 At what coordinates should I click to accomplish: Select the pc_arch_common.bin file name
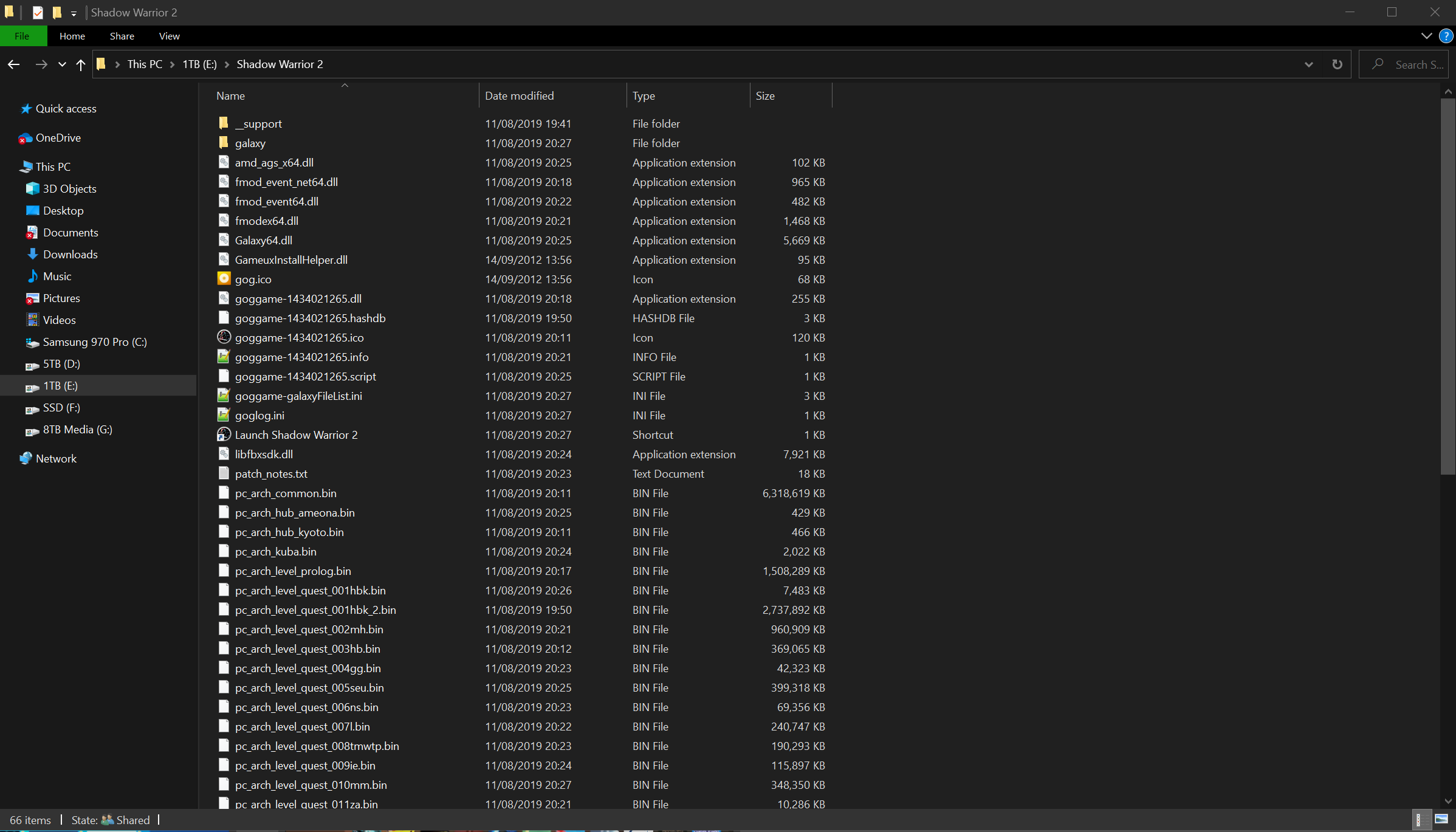[x=286, y=493]
